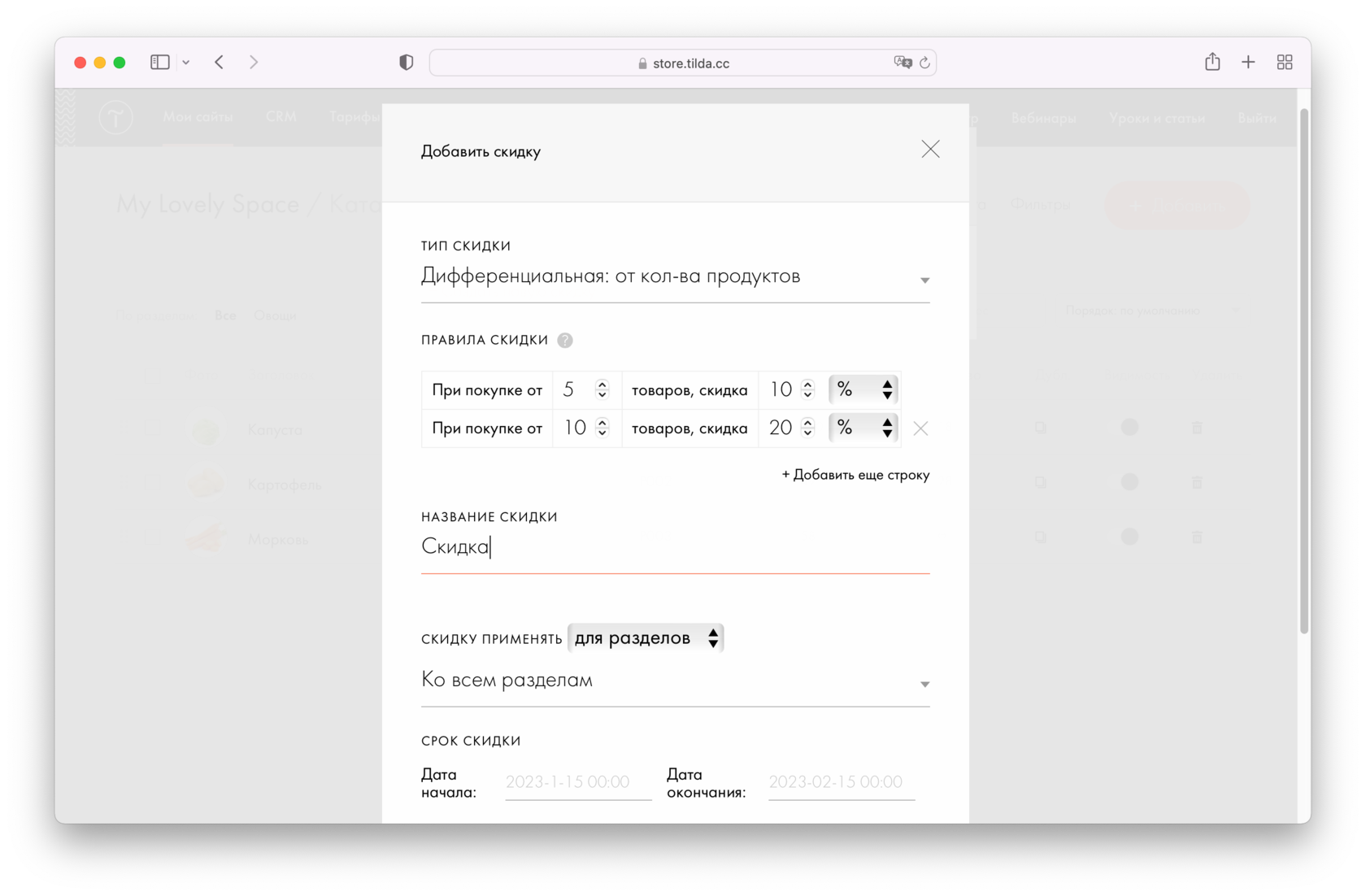Screen dimensions: 1366x896
Task: Click the Морковь product thumbnail
Action: click(x=206, y=537)
